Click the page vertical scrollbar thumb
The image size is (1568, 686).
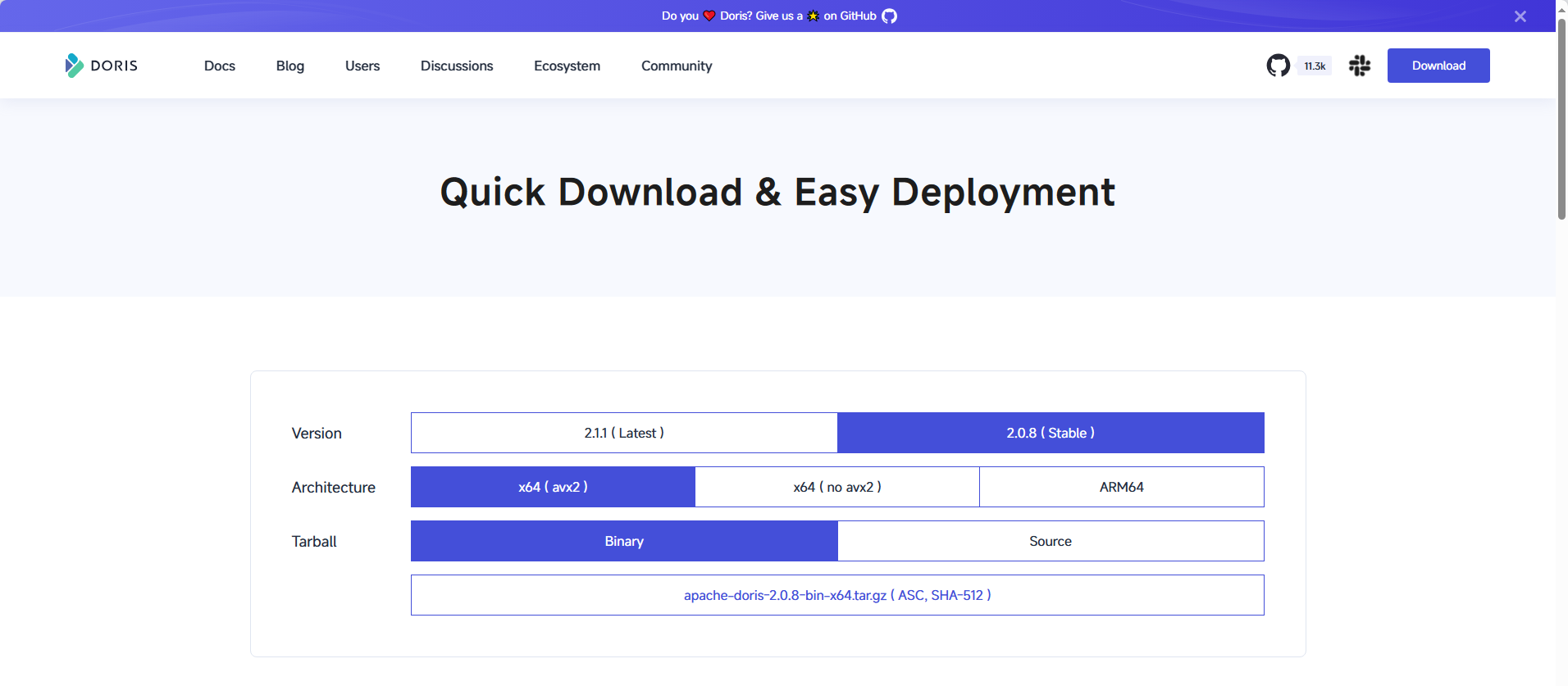pyautogui.click(x=1561, y=119)
